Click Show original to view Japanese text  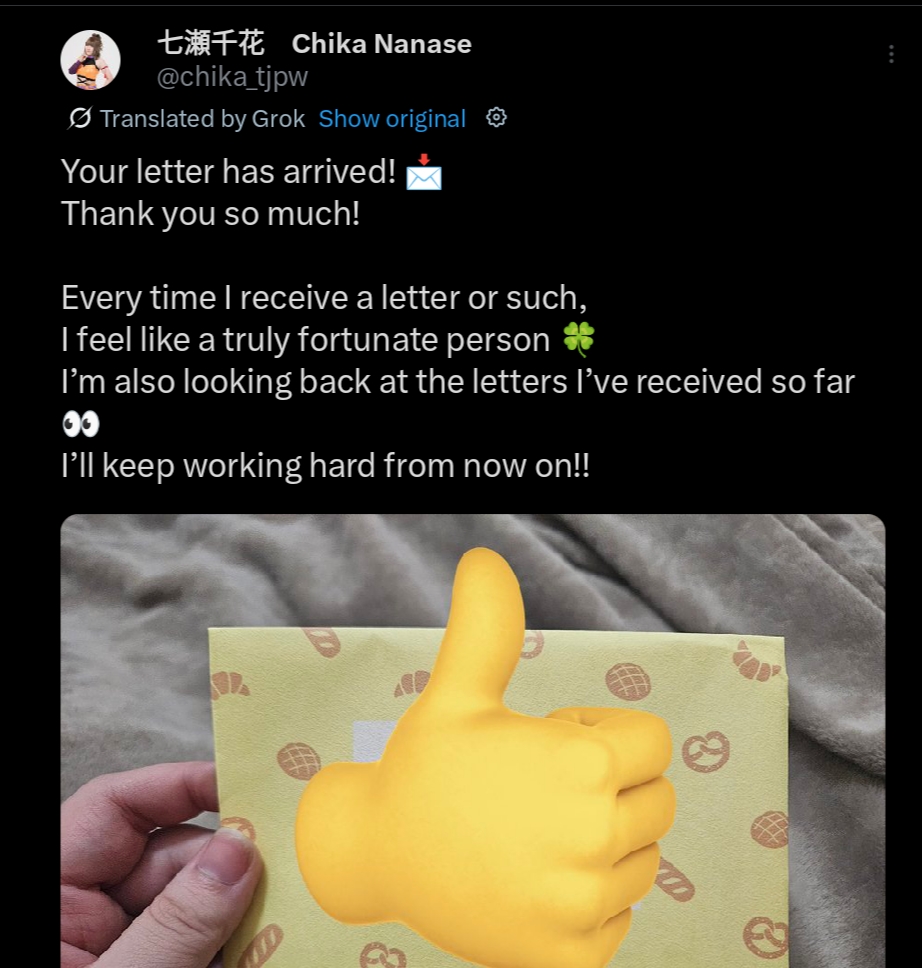tap(392, 119)
